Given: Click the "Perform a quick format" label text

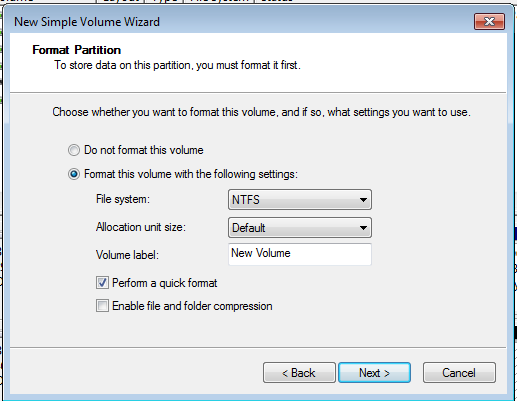Looking at the screenshot, I should click(x=165, y=283).
